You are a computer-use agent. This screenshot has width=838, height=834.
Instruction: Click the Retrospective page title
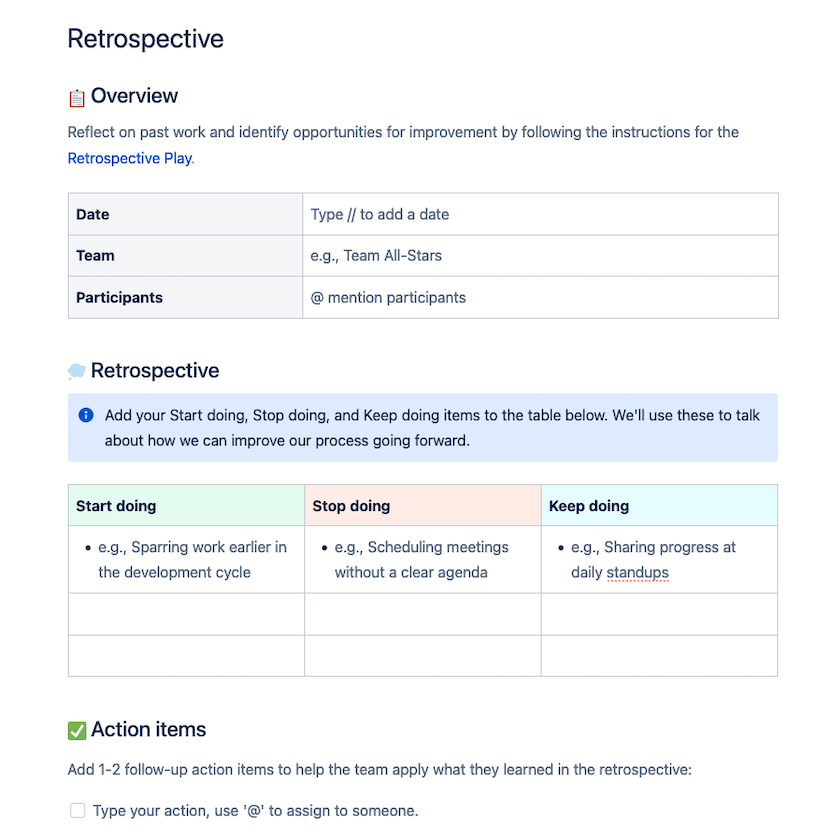coord(145,39)
